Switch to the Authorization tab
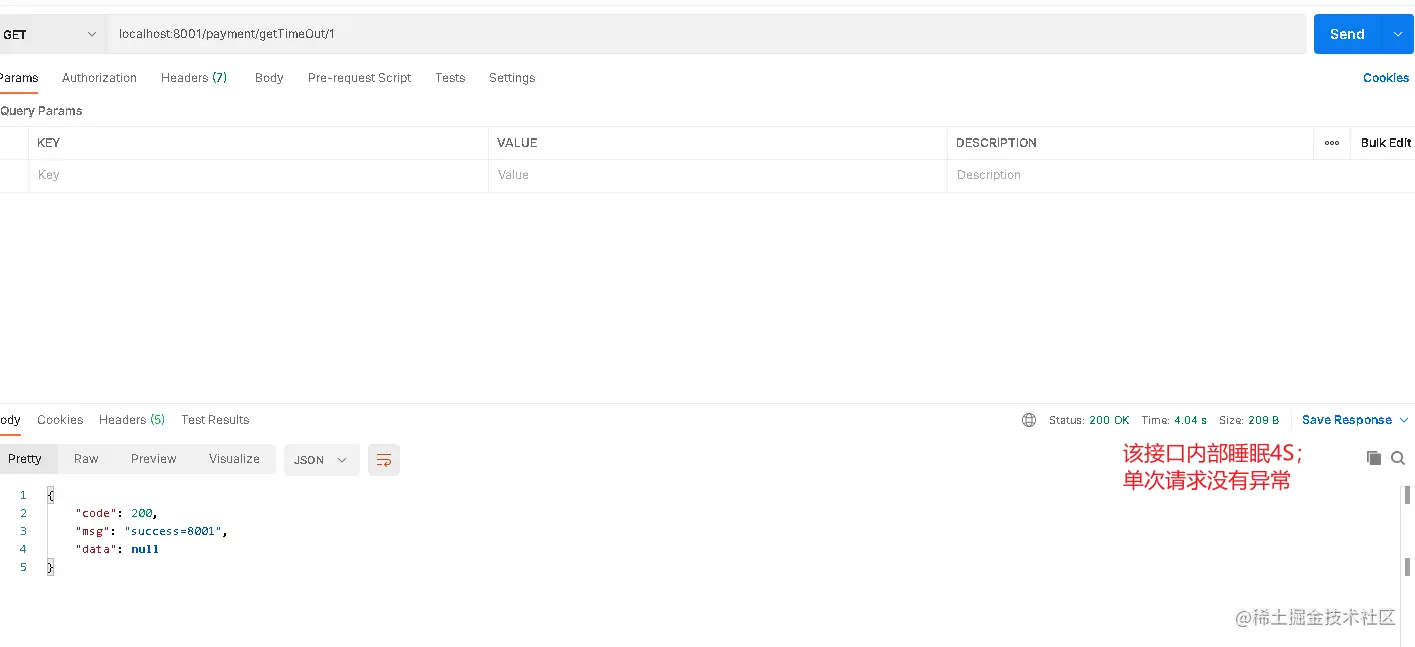The height and width of the screenshot is (647, 1415). [x=99, y=78]
